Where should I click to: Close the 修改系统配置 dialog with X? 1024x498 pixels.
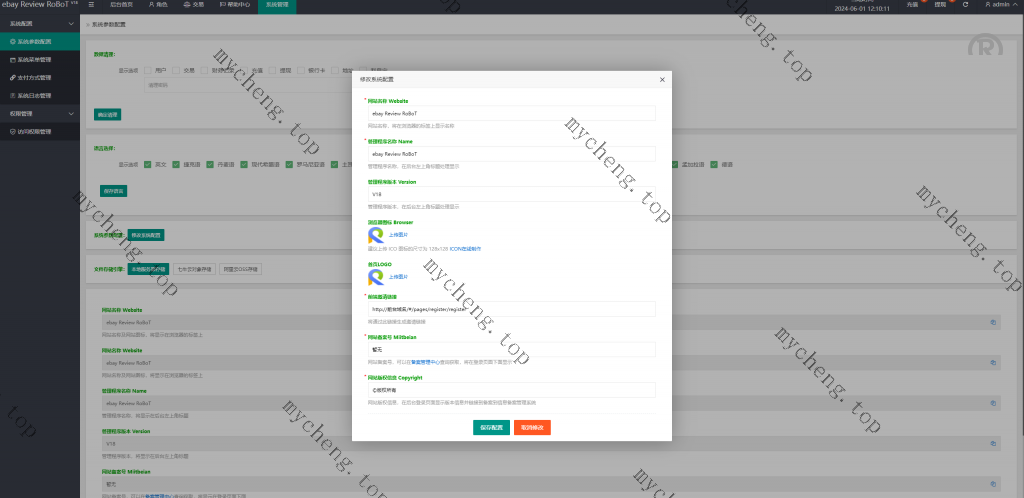coord(662,78)
